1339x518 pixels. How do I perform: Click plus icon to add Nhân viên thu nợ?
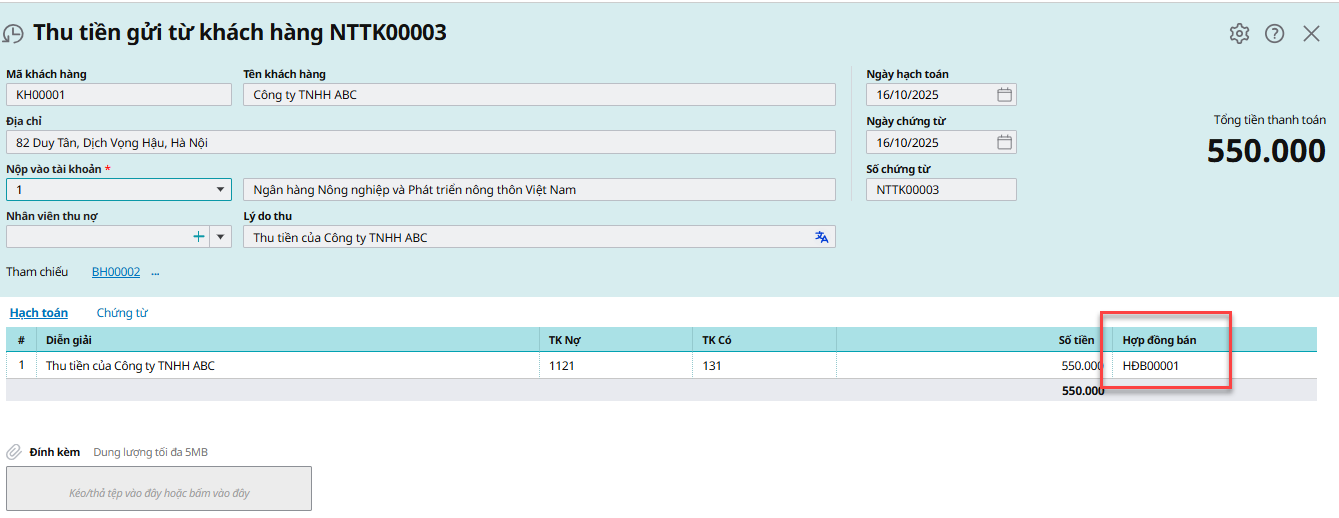click(x=198, y=237)
